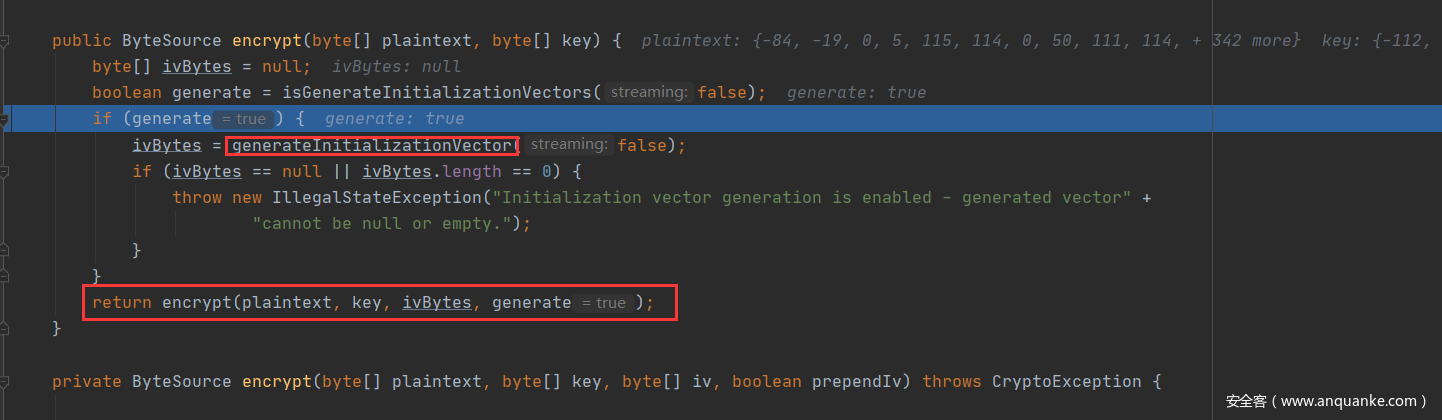Image resolution: width=1442 pixels, height=420 pixels.
Task: Collapse the public encrypt method fold marker
Action: 5,41
